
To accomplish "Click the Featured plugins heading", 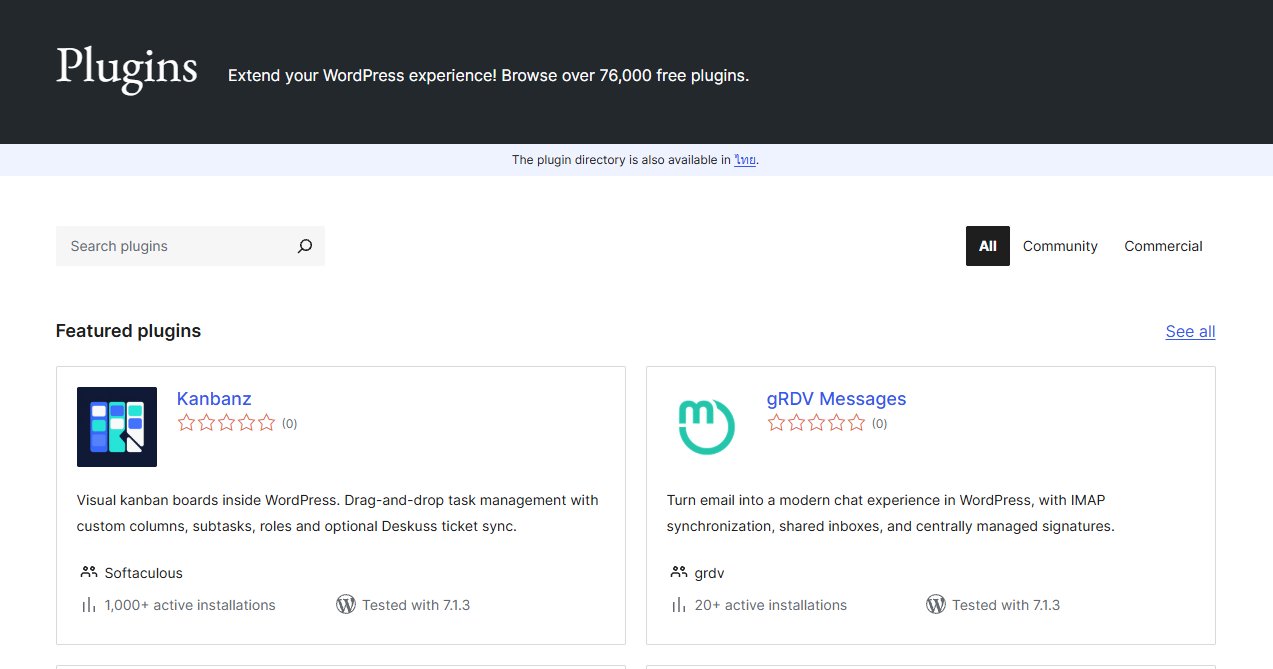I will [128, 331].
